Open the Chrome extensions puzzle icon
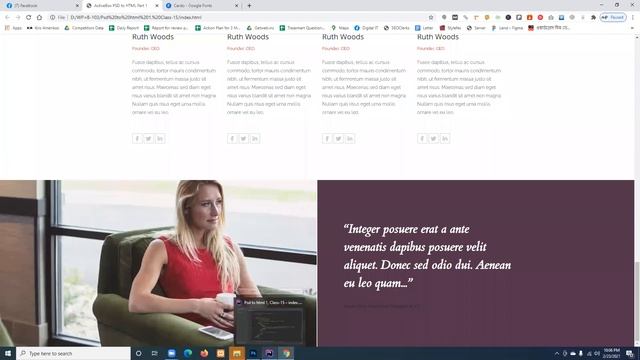640x360 pixels. (x=593, y=18)
